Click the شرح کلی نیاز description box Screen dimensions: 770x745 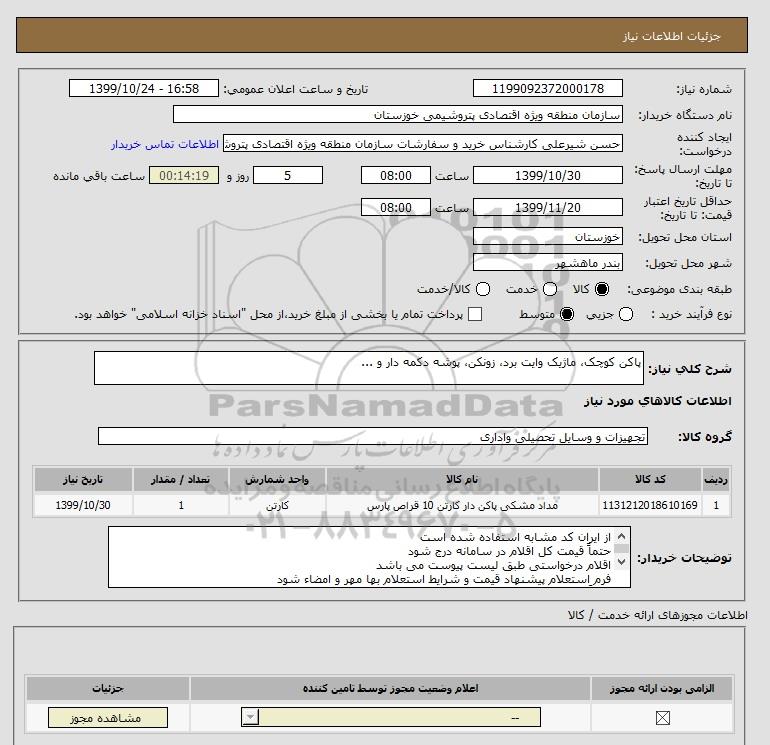click(x=369, y=368)
